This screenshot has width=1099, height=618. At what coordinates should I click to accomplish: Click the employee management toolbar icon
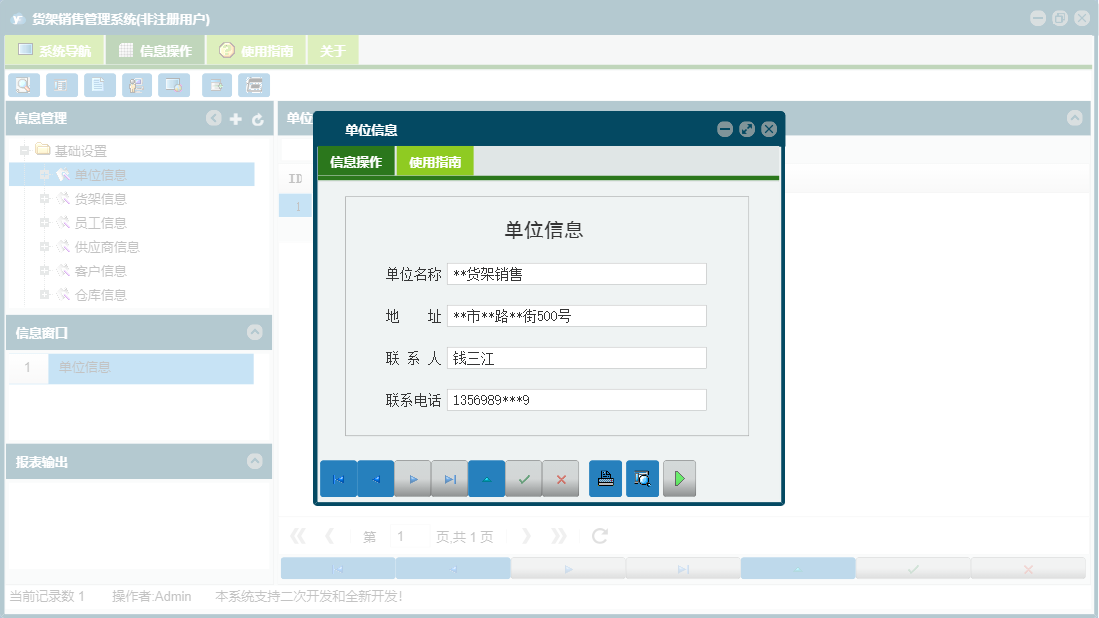coord(136,85)
